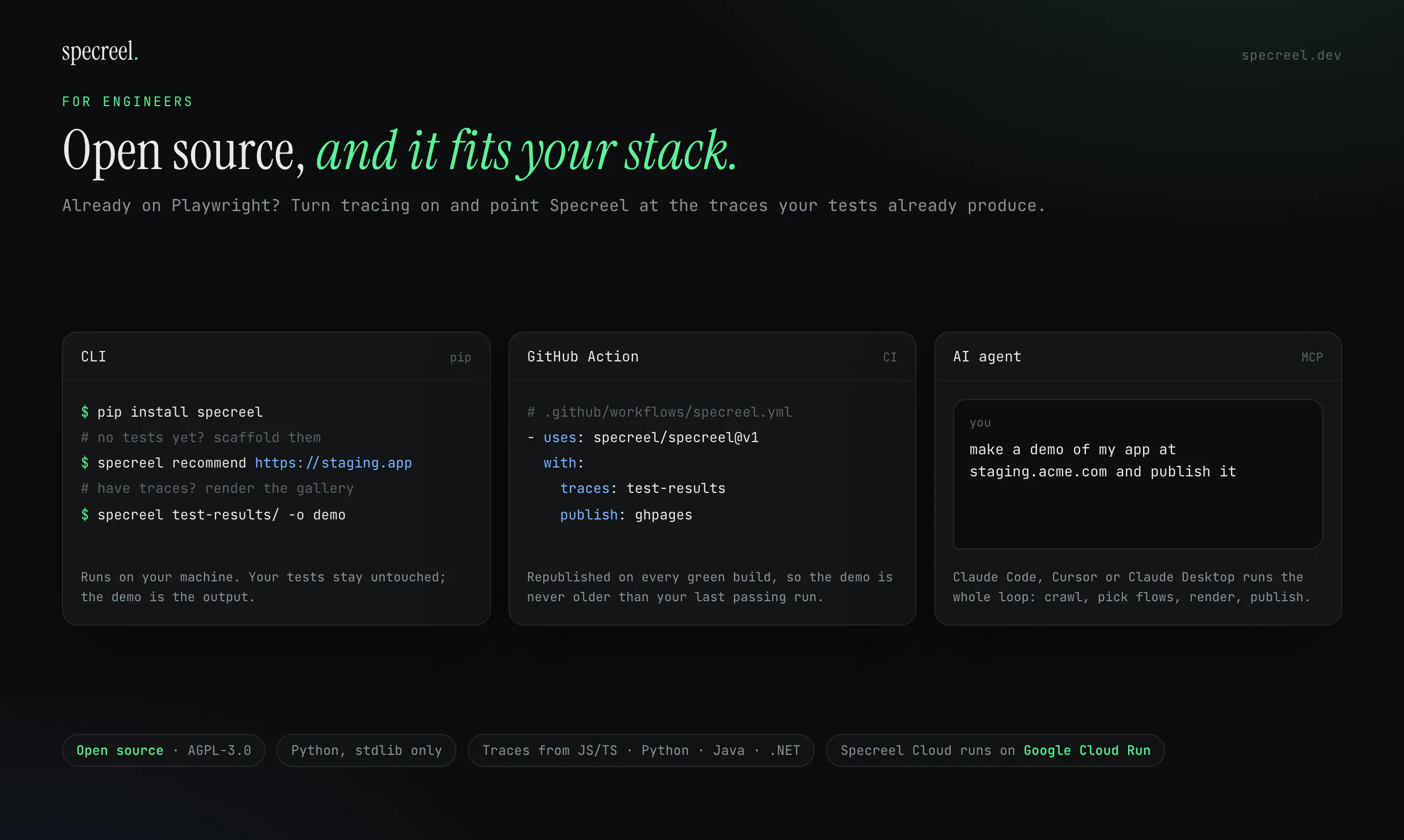
Task: Select the Python, stdlib only pill
Action: pyautogui.click(x=366, y=750)
